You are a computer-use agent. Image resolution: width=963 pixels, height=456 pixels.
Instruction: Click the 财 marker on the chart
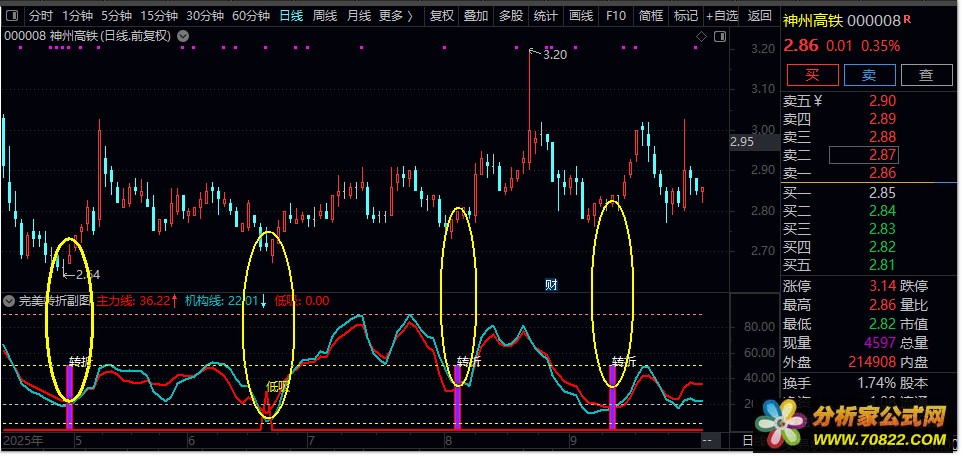pyautogui.click(x=550, y=284)
